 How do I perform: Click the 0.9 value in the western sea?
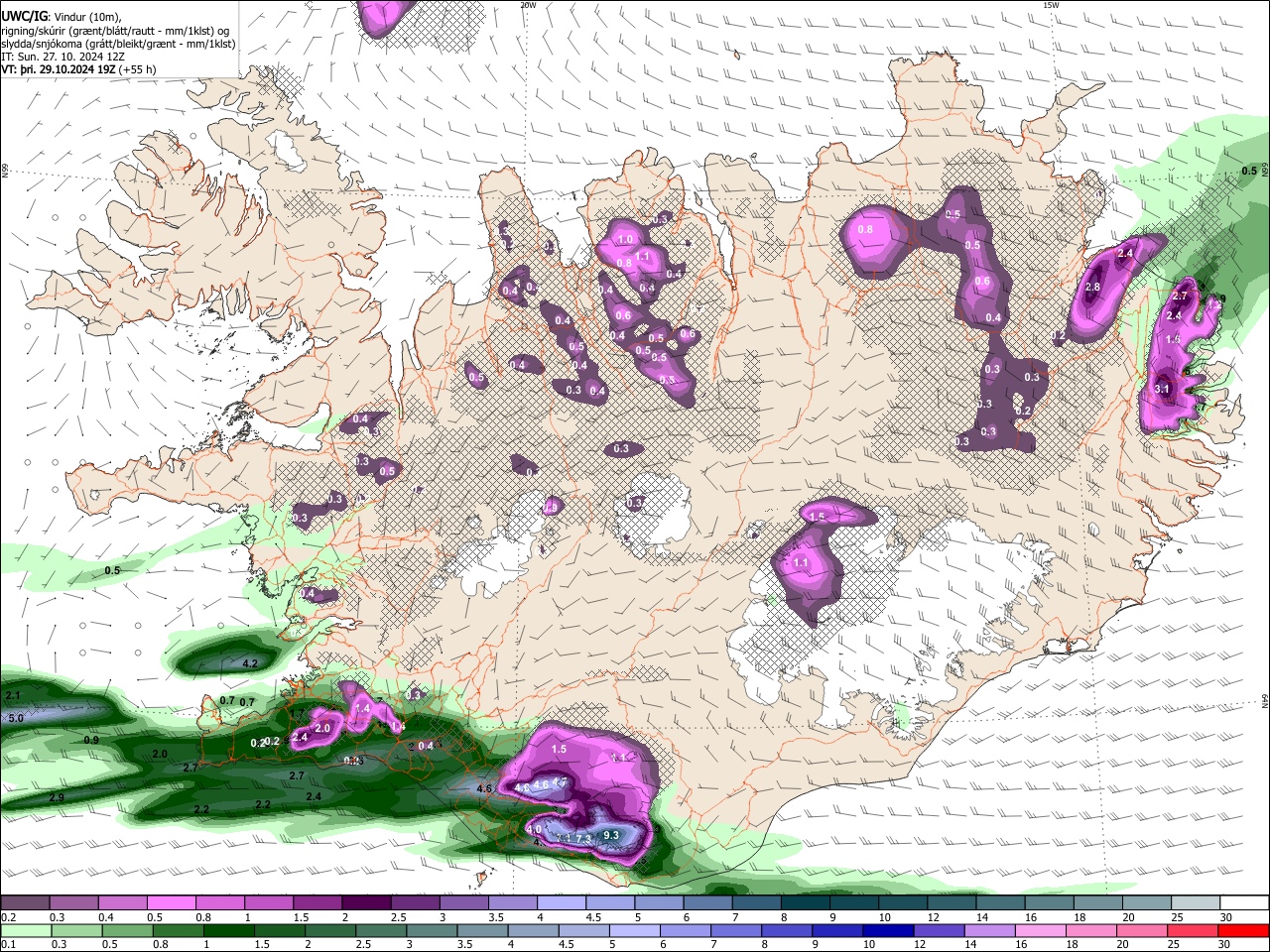click(91, 740)
